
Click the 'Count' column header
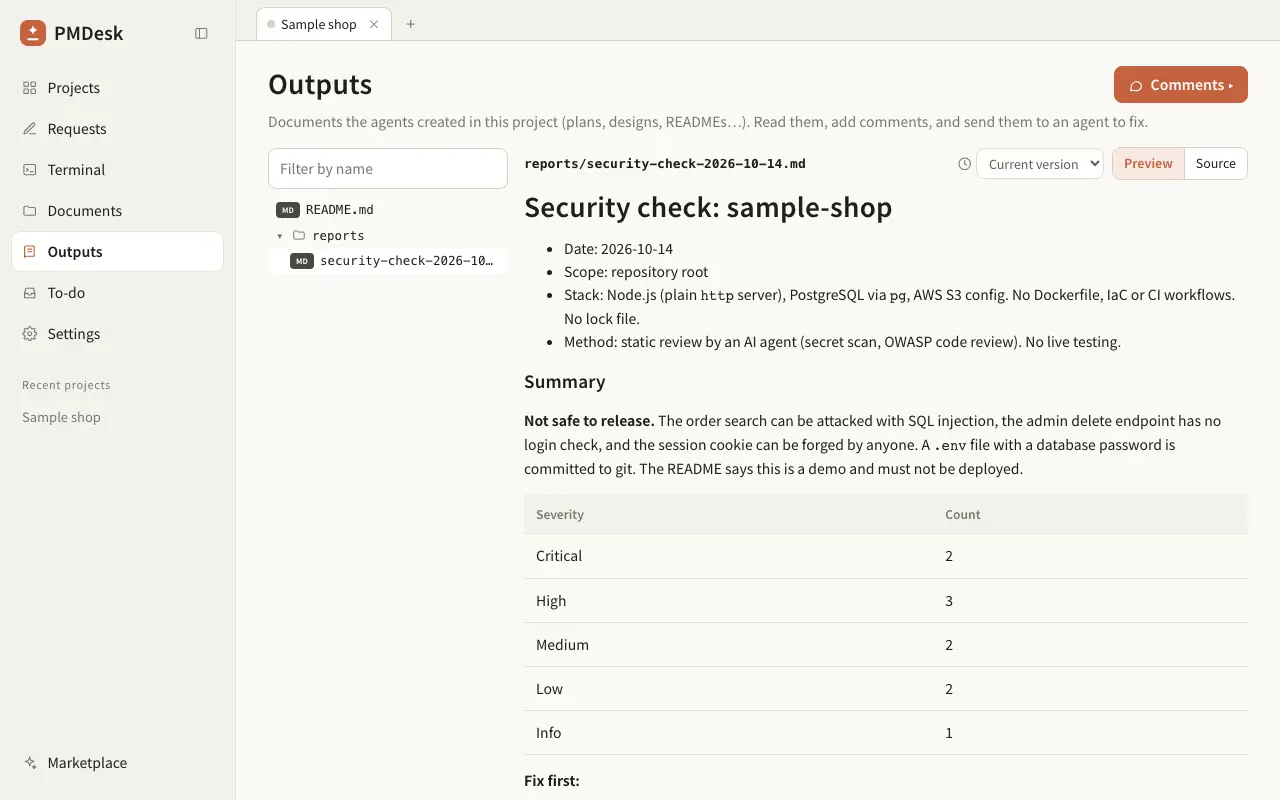(x=963, y=515)
